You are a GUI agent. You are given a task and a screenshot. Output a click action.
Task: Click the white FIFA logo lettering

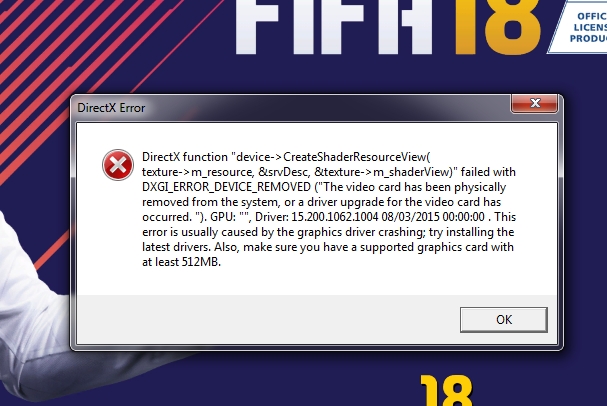click(x=334, y=26)
